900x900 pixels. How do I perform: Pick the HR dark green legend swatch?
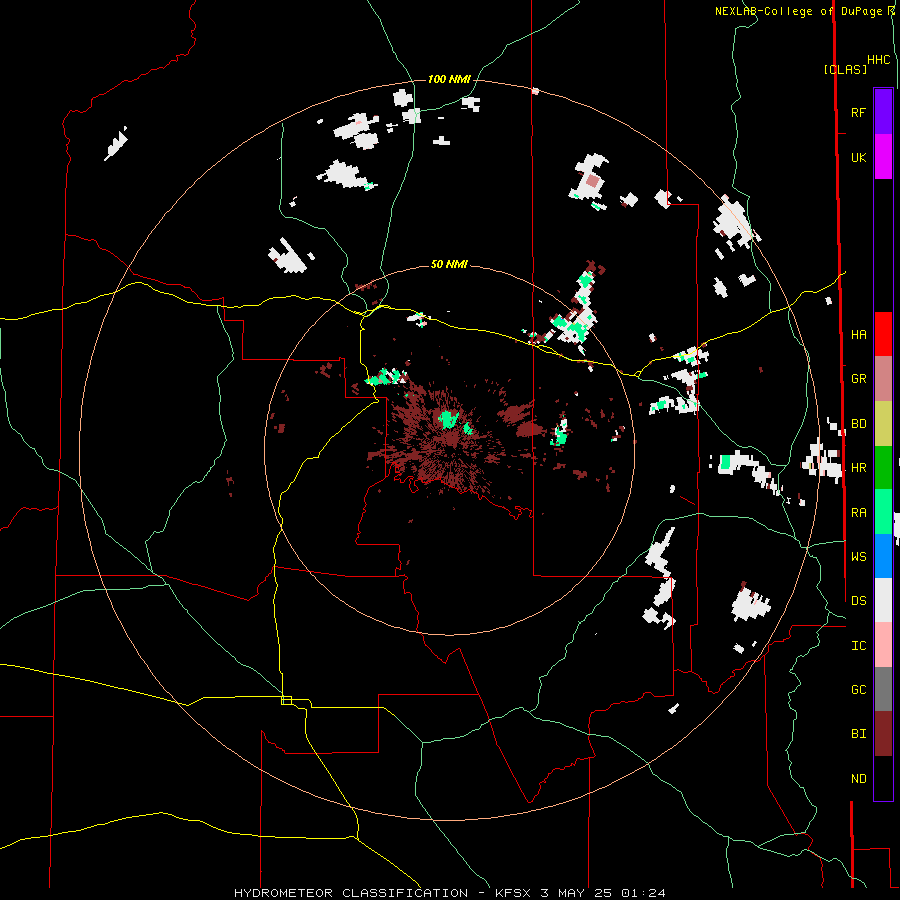pyautogui.click(x=883, y=467)
